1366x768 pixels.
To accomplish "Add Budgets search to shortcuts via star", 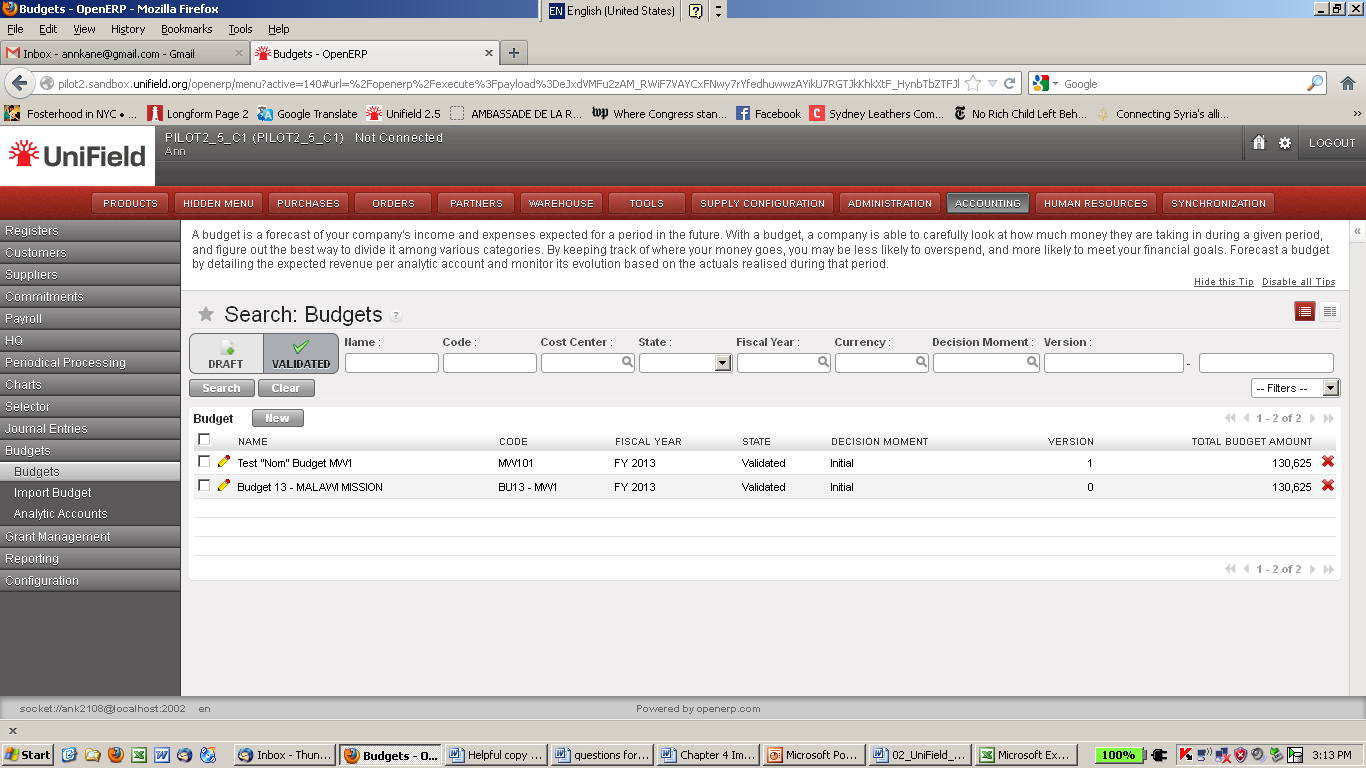I will click(206, 314).
